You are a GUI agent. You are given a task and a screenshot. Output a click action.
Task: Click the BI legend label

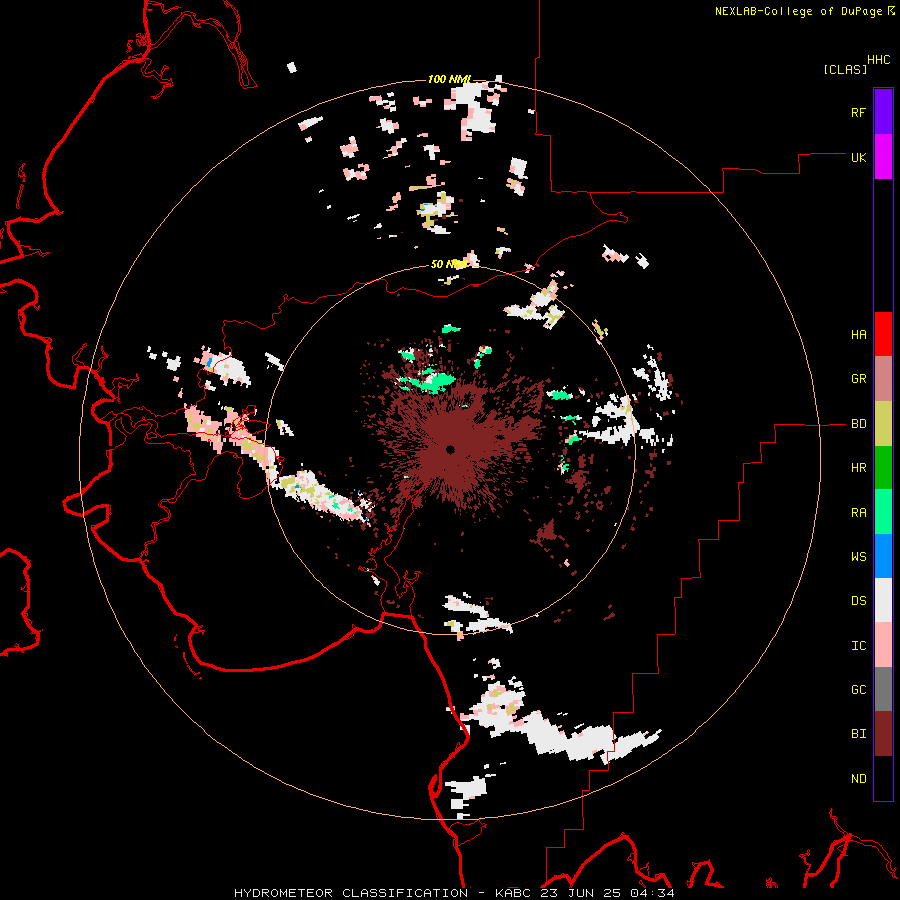click(x=858, y=734)
